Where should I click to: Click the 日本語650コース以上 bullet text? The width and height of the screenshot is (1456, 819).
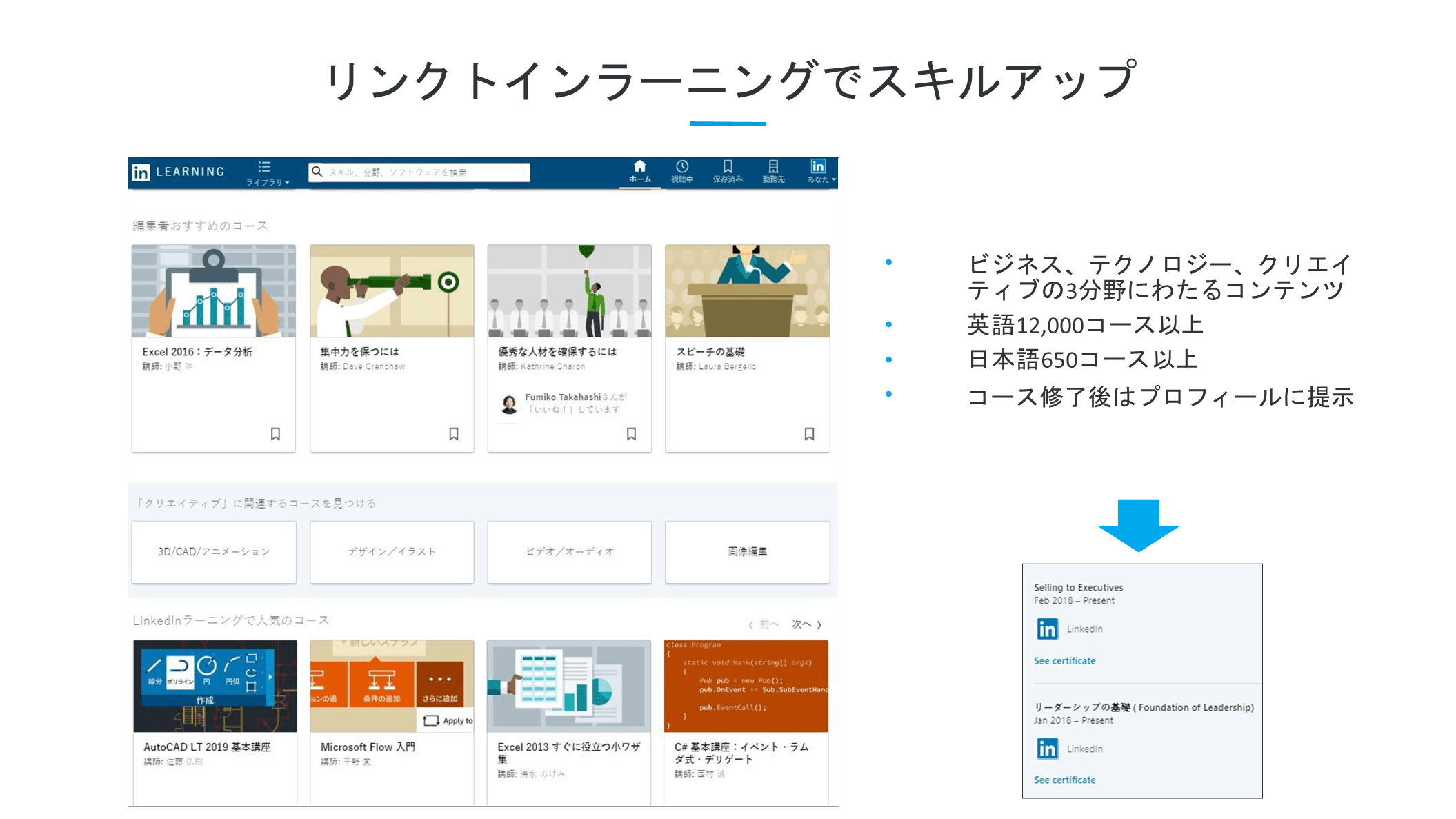[x=1083, y=359]
